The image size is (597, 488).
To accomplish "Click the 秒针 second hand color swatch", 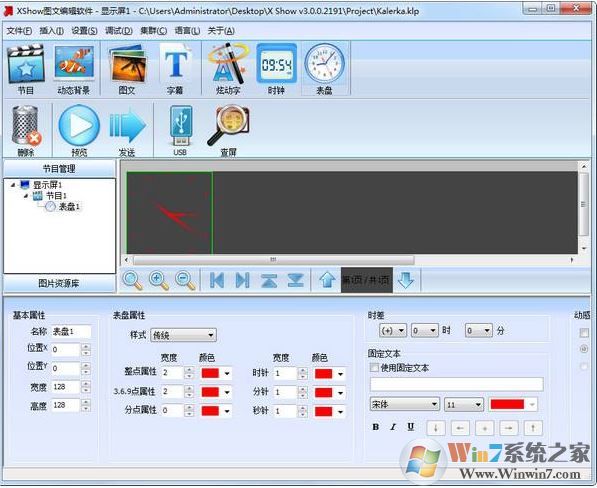I will pos(323,411).
